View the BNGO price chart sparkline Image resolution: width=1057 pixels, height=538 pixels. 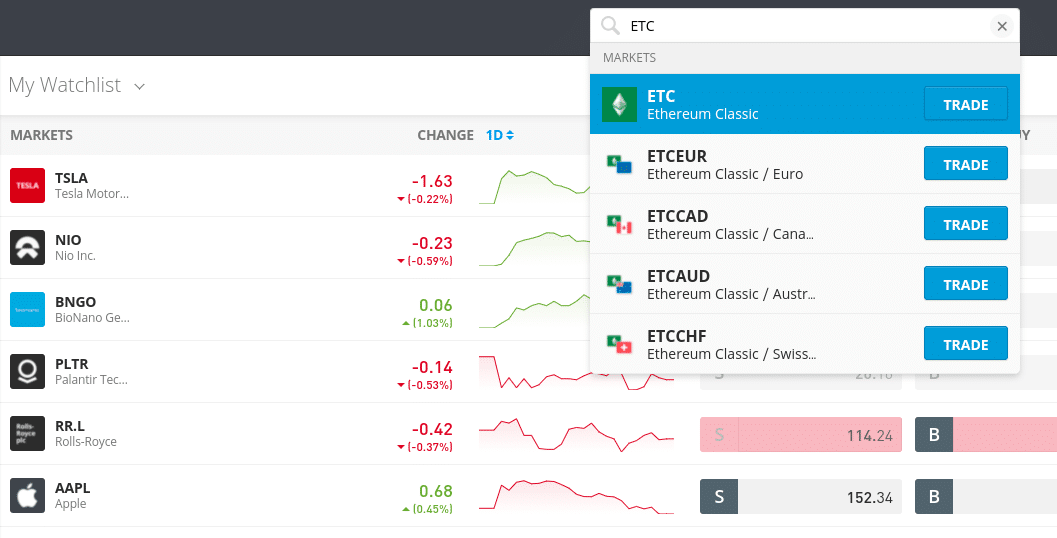pos(534,310)
